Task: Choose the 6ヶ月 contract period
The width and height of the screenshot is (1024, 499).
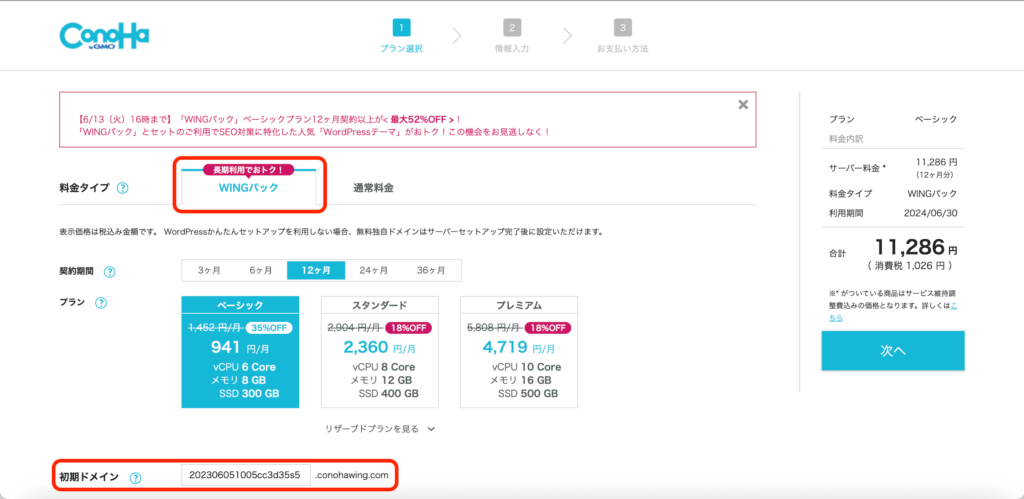Action: 261,270
